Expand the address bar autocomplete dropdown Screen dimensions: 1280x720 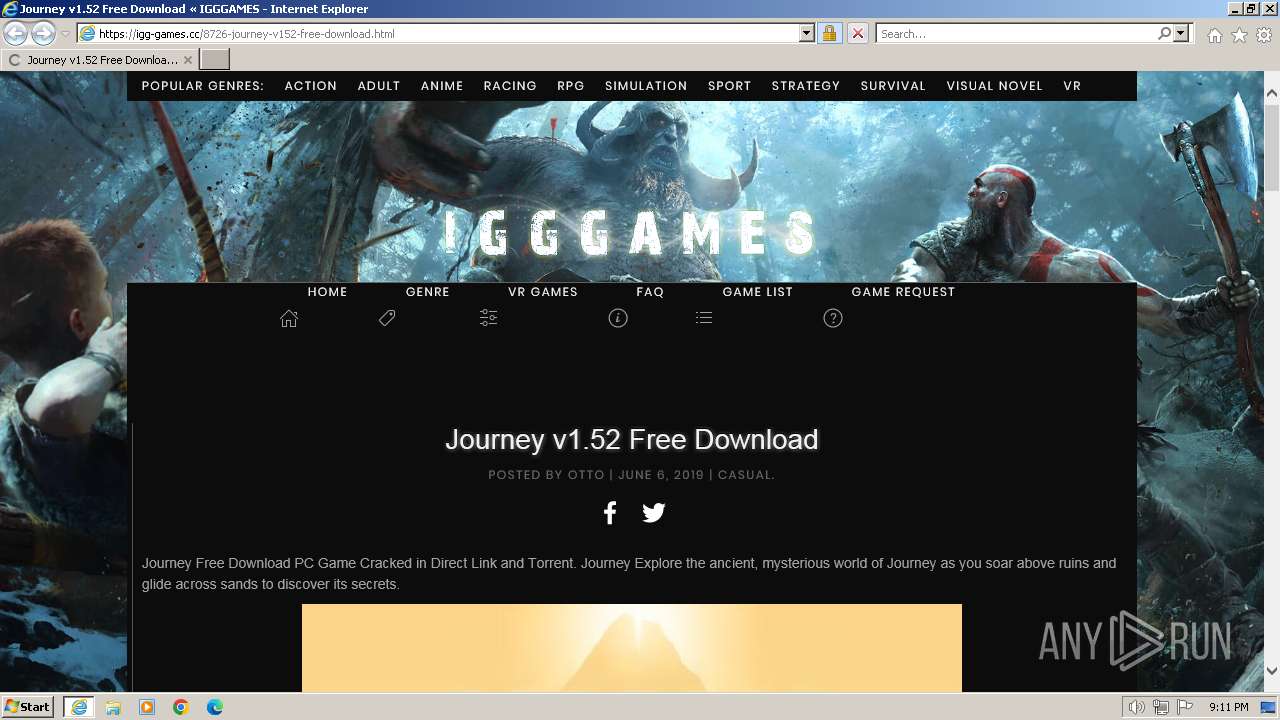[x=807, y=33]
